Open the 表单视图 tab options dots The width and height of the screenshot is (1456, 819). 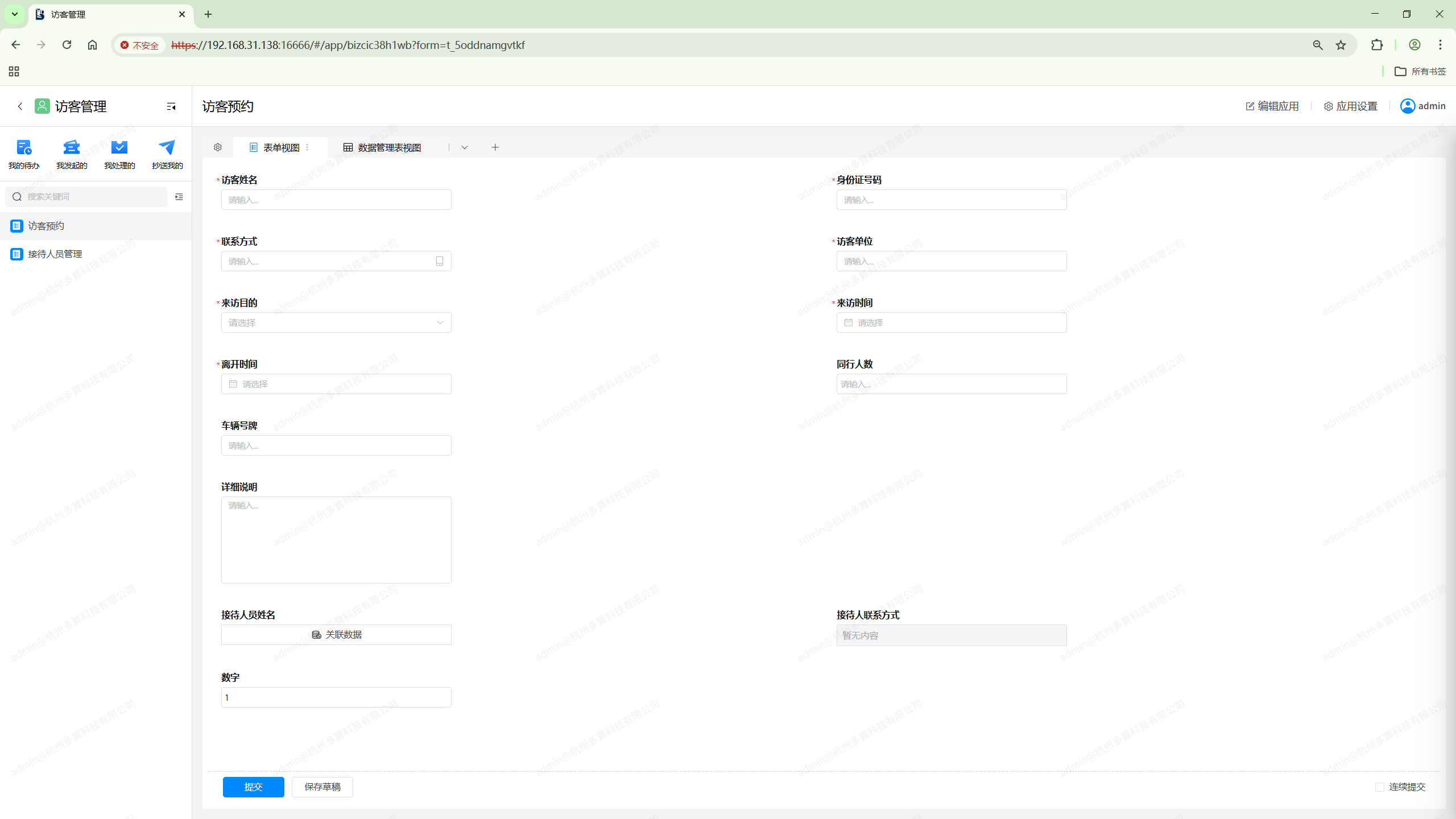[x=308, y=147]
